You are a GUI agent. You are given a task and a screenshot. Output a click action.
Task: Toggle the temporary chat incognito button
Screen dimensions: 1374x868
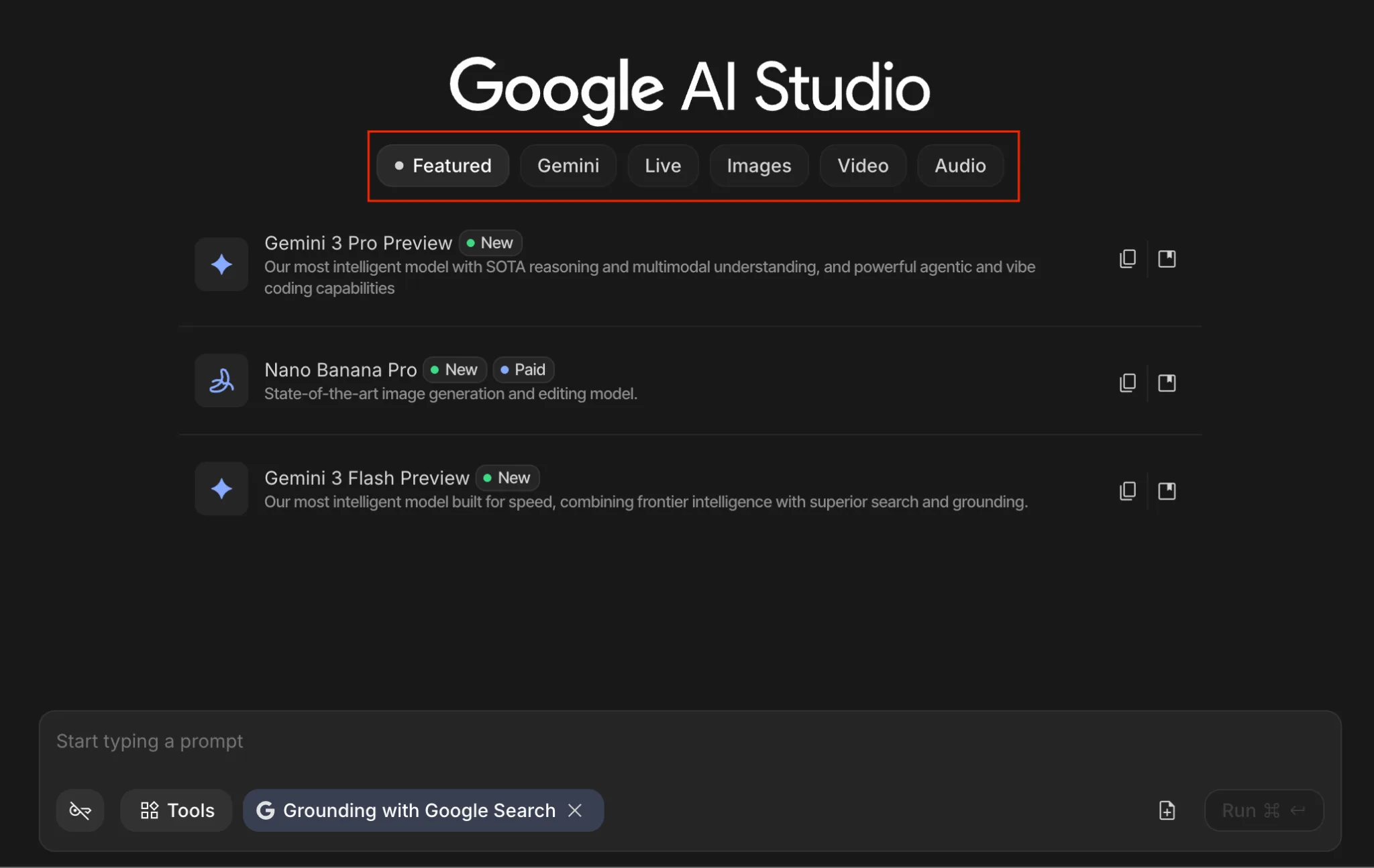pyautogui.click(x=80, y=810)
